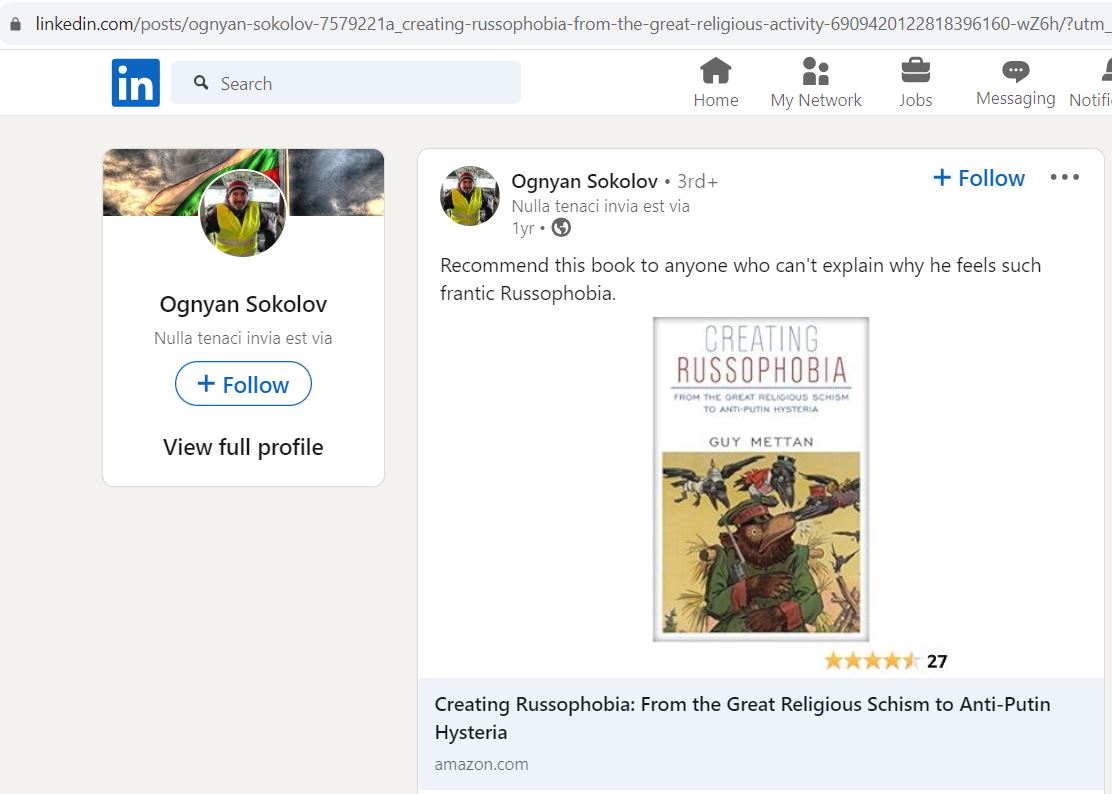Focus the LinkedIn Search field
Viewport: 1112px width, 794px height.
[346, 83]
